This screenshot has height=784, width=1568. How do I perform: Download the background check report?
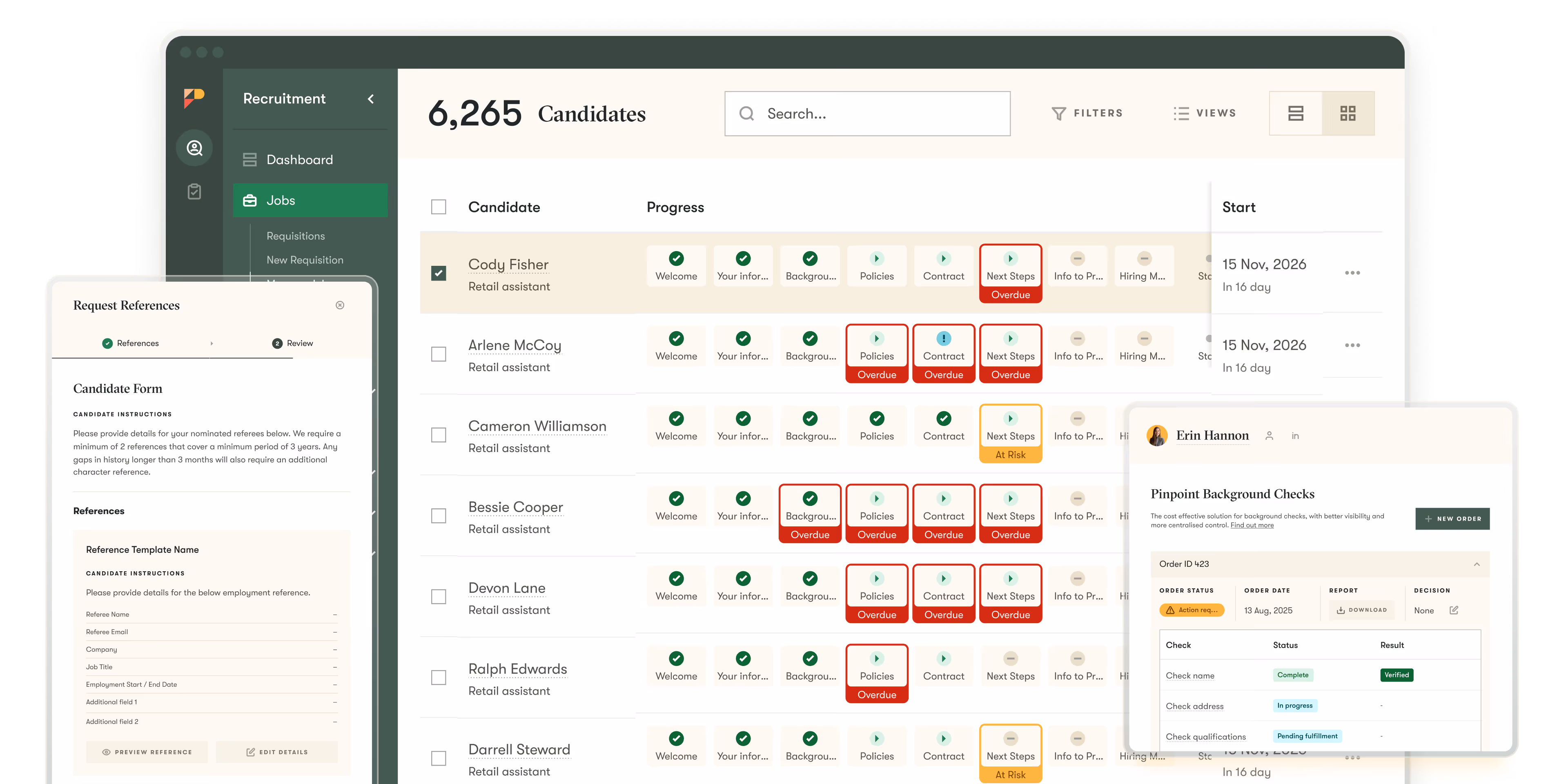click(x=1362, y=610)
